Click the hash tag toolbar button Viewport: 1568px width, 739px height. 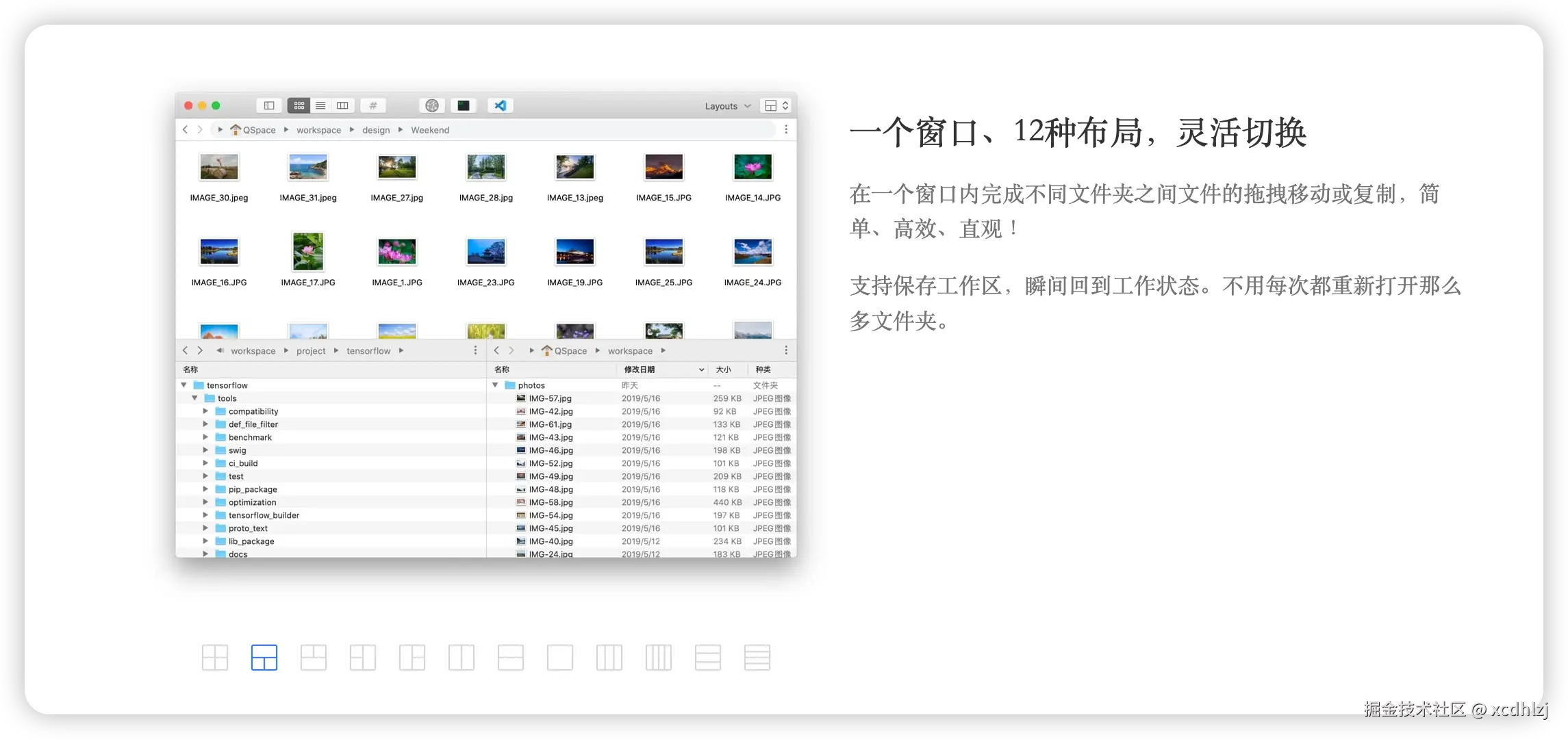point(373,105)
